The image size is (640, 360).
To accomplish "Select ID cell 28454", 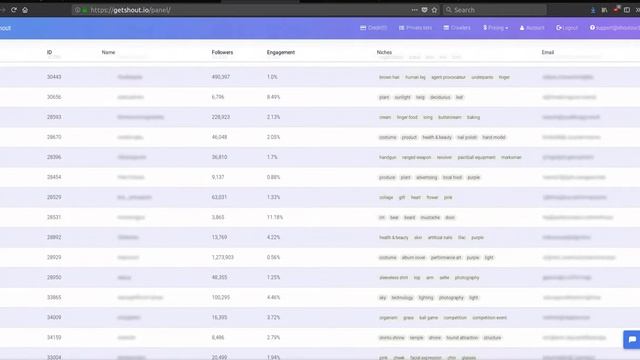I will 54,177.
